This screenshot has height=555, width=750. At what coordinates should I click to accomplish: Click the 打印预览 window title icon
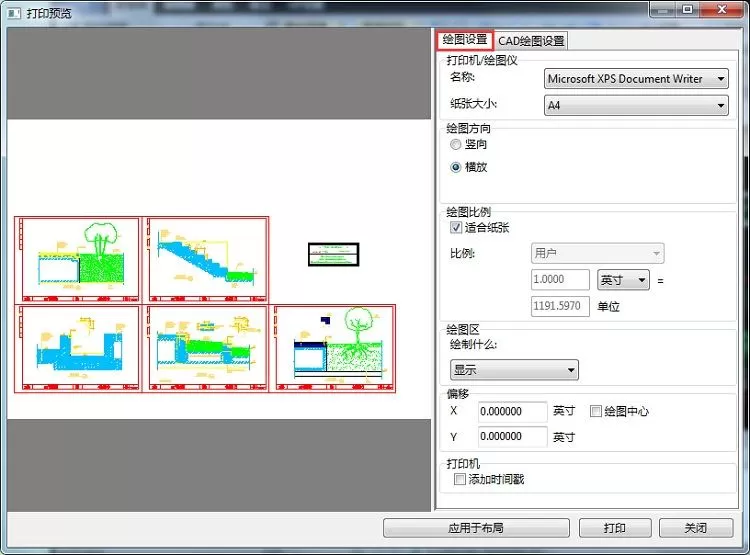click(x=14, y=12)
